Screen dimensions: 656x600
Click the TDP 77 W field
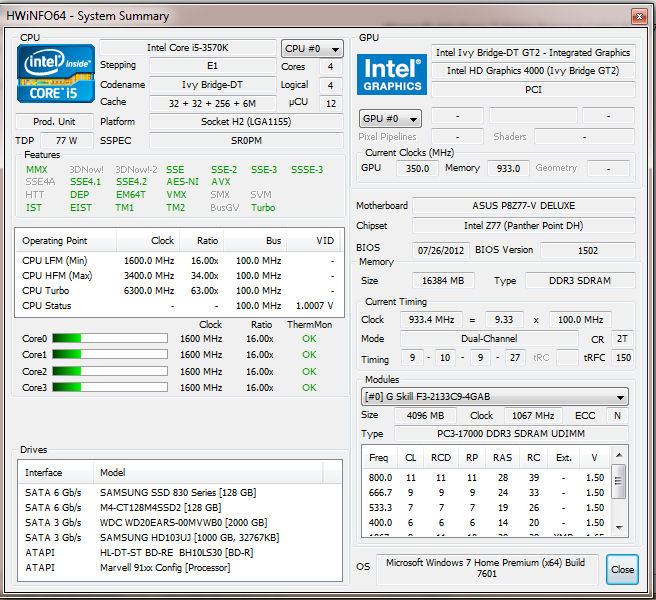67,141
